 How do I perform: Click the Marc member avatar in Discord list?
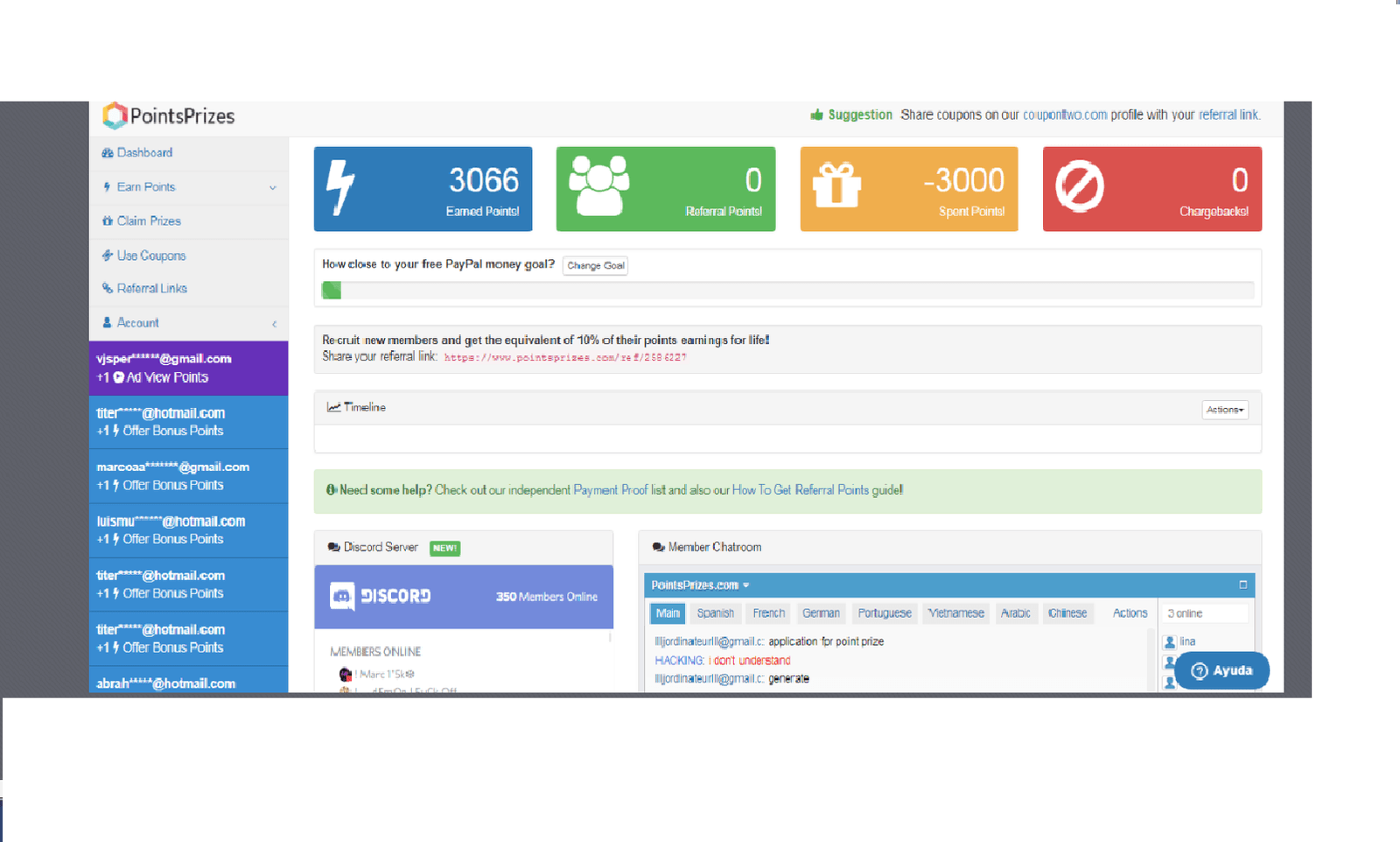[345, 674]
